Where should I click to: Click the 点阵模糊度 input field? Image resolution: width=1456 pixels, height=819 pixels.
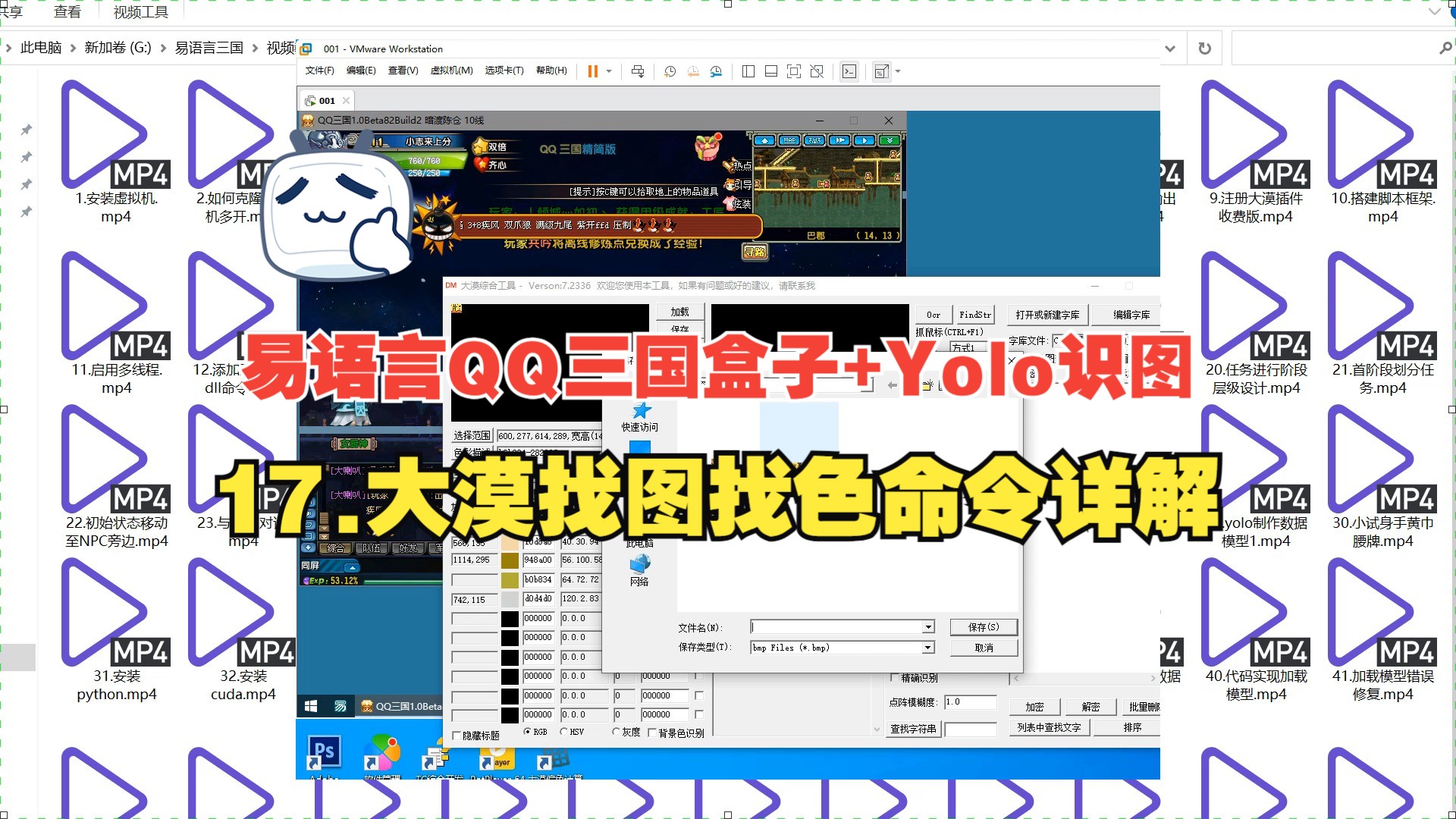click(x=969, y=702)
